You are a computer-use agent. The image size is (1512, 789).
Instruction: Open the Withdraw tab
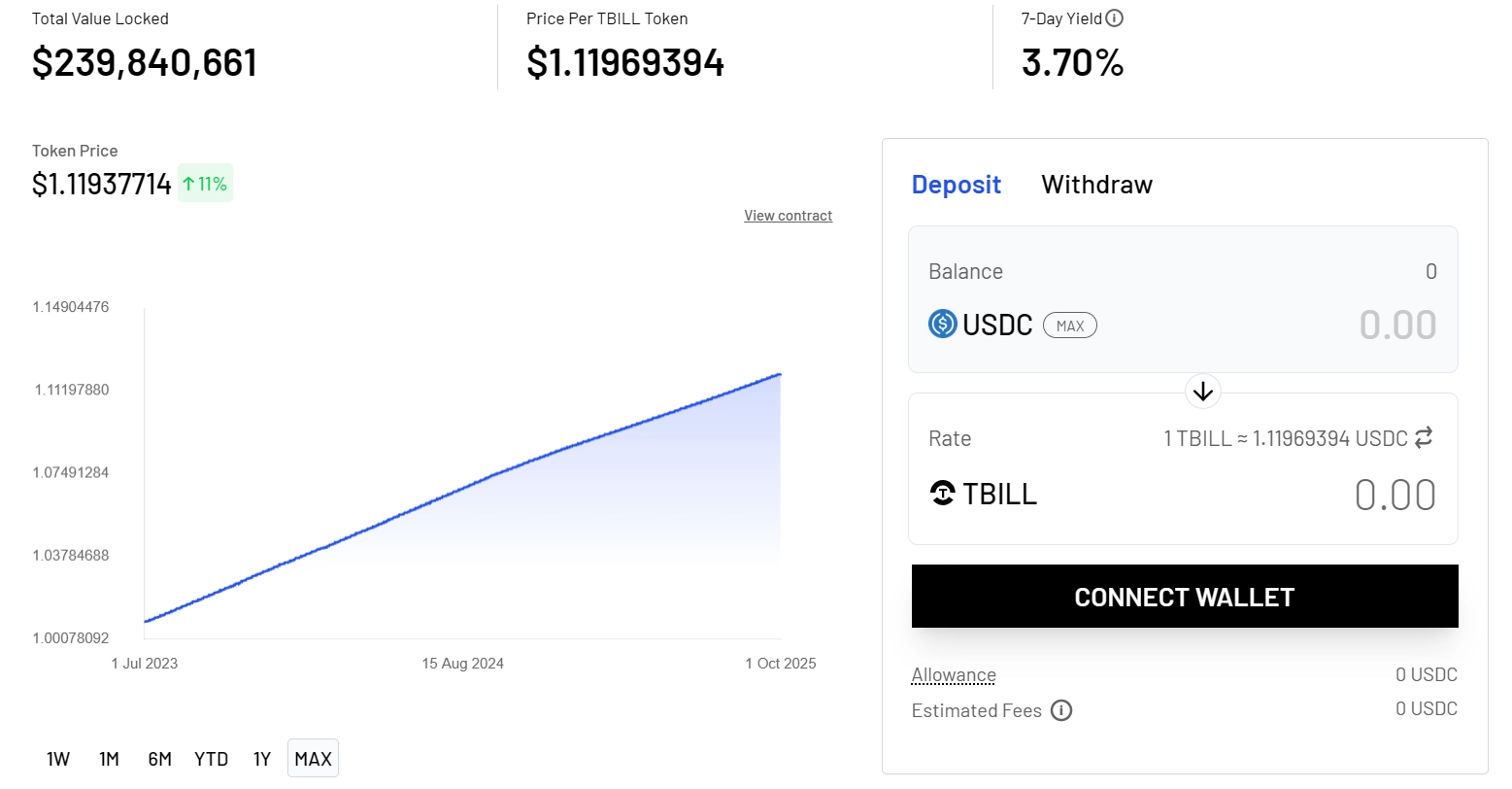[x=1096, y=185]
